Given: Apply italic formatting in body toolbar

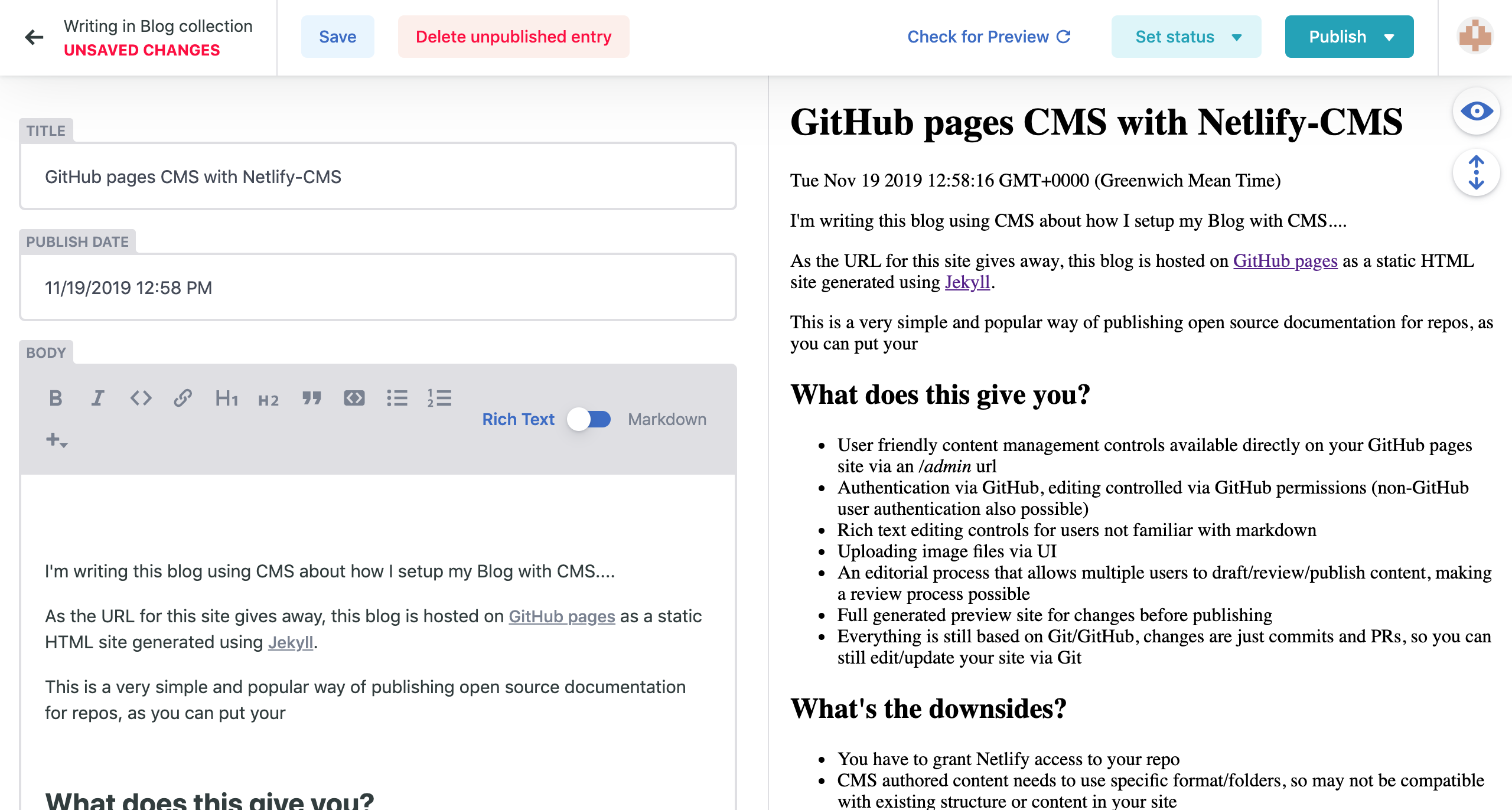Looking at the screenshot, I should (x=98, y=399).
